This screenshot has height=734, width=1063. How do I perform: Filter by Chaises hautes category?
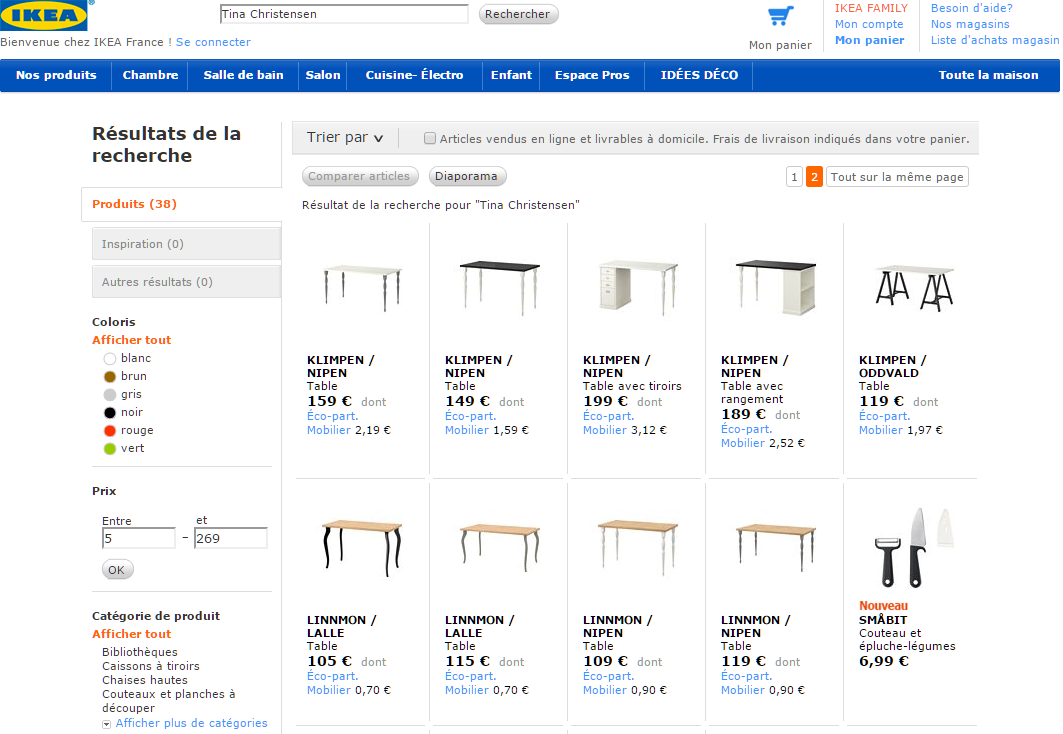[x=144, y=680]
